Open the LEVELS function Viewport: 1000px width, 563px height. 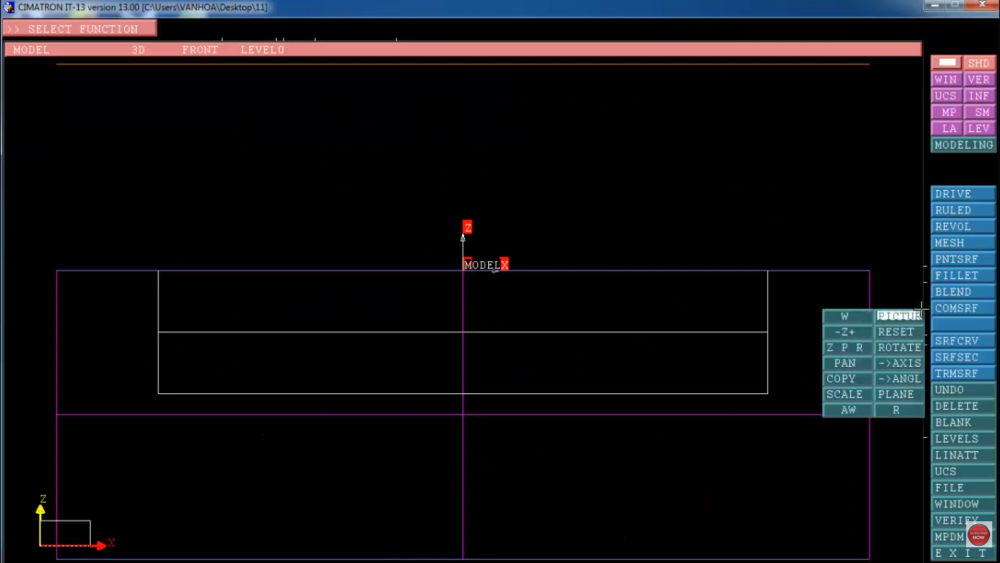pyautogui.click(x=962, y=439)
